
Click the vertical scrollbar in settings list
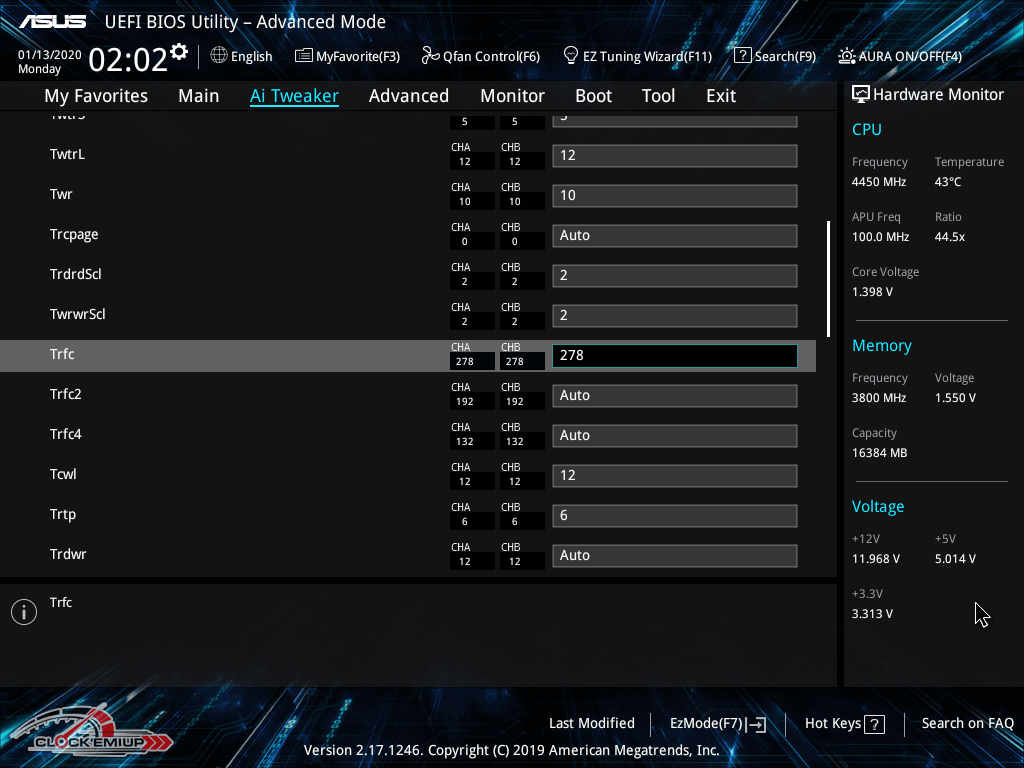click(x=828, y=278)
